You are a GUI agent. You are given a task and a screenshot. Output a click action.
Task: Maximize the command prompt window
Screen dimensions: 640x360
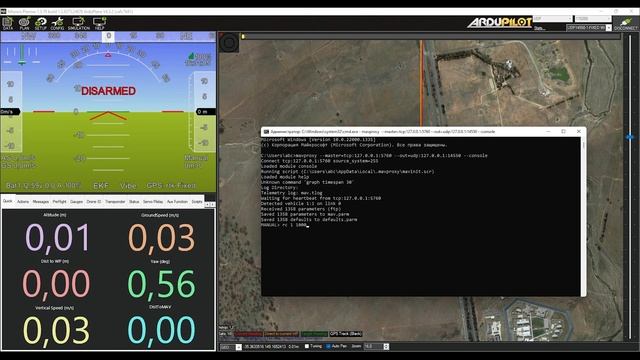(563, 131)
